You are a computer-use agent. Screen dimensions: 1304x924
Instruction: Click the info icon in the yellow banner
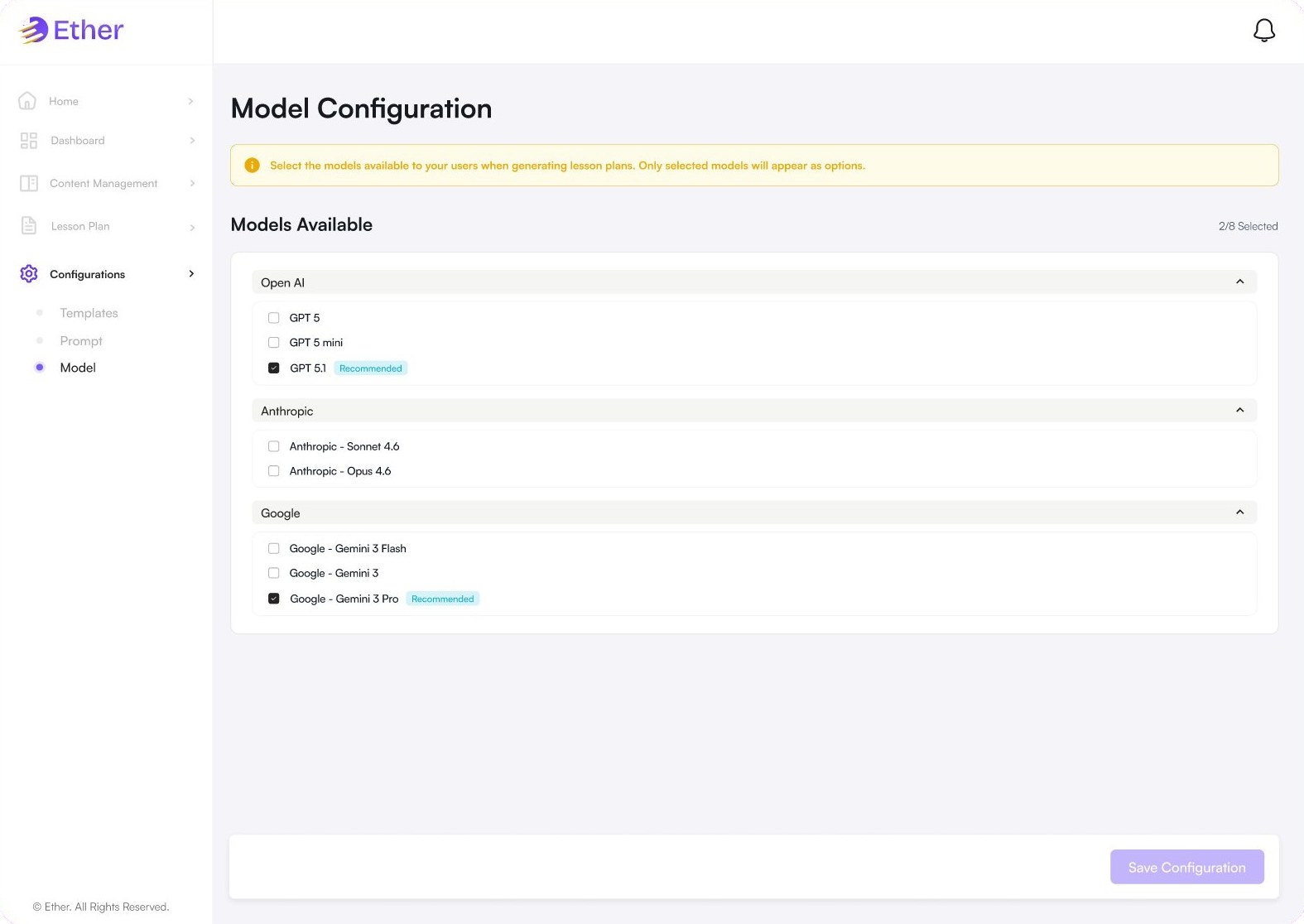point(253,166)
